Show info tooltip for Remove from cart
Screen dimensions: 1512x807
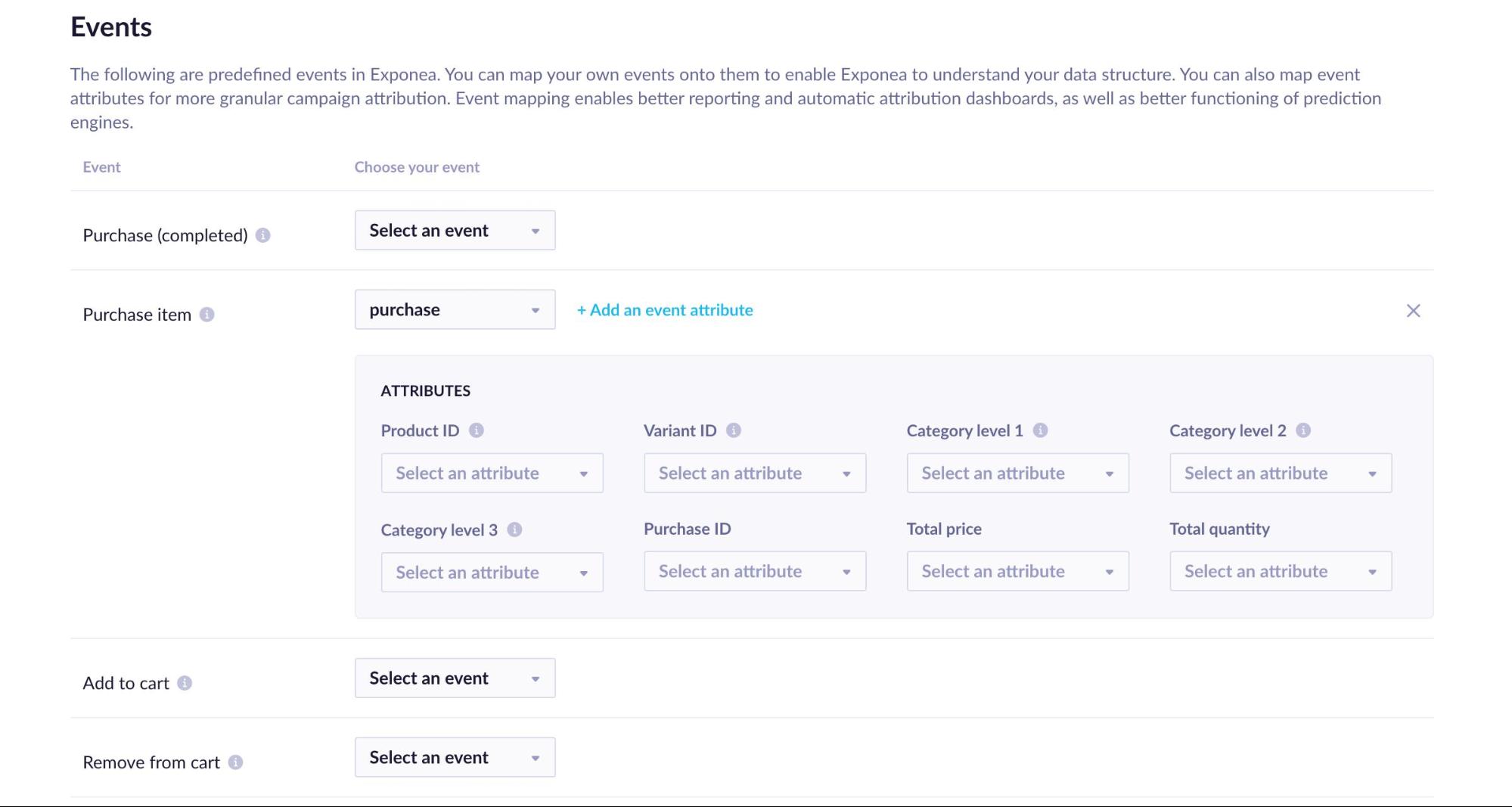coord(236,762)
